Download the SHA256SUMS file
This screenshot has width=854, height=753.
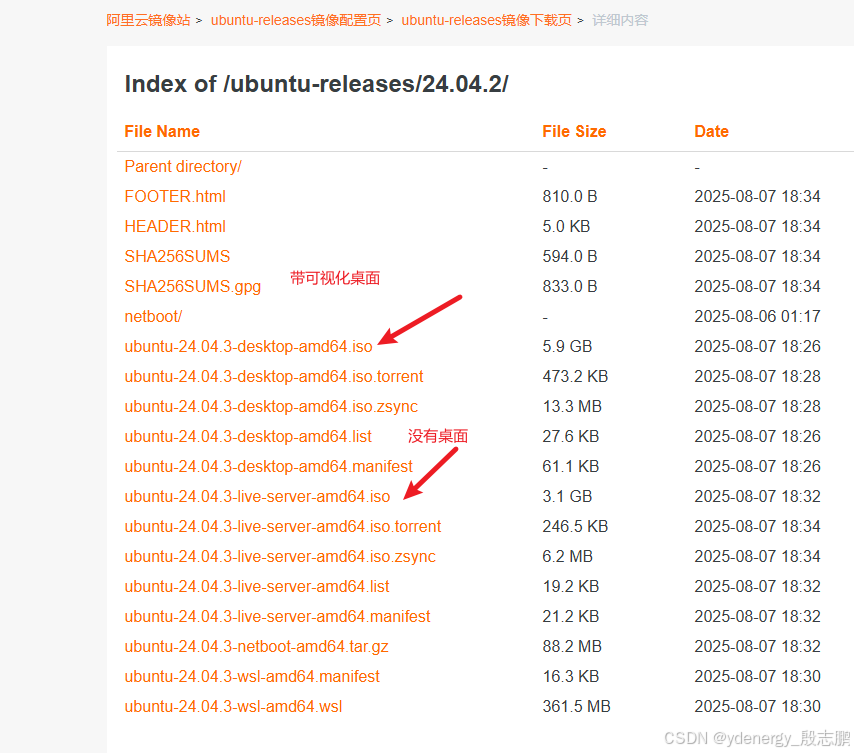pyautogui.click(x=177, y=256)
